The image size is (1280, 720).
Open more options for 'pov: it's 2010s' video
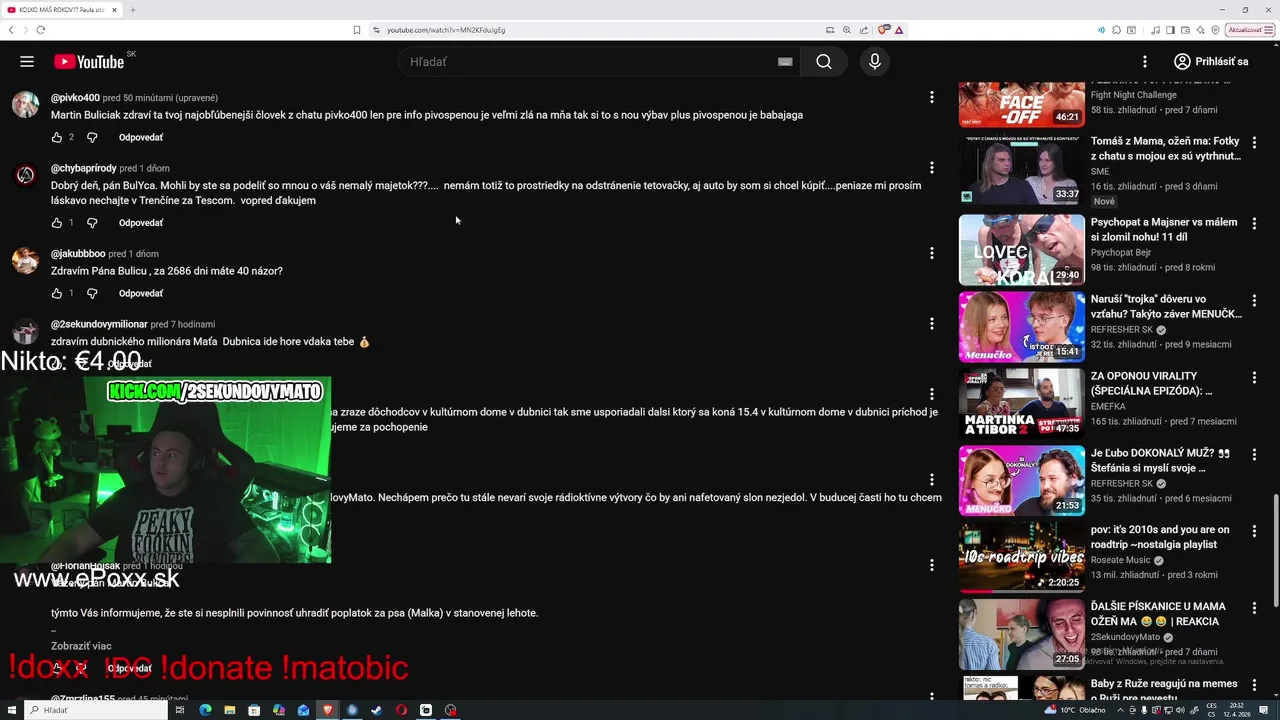coord(1254,531)
